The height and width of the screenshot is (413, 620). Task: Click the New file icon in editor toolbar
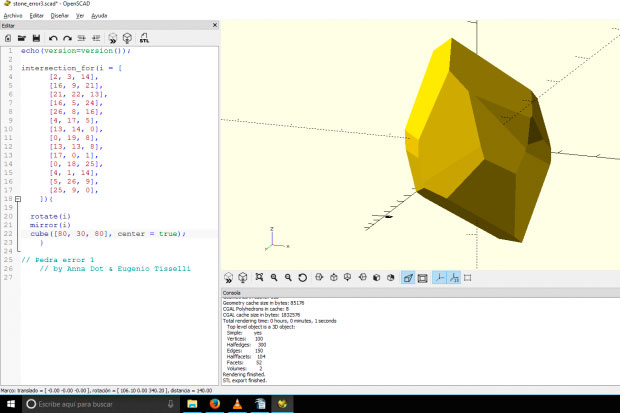pos(8,38)
